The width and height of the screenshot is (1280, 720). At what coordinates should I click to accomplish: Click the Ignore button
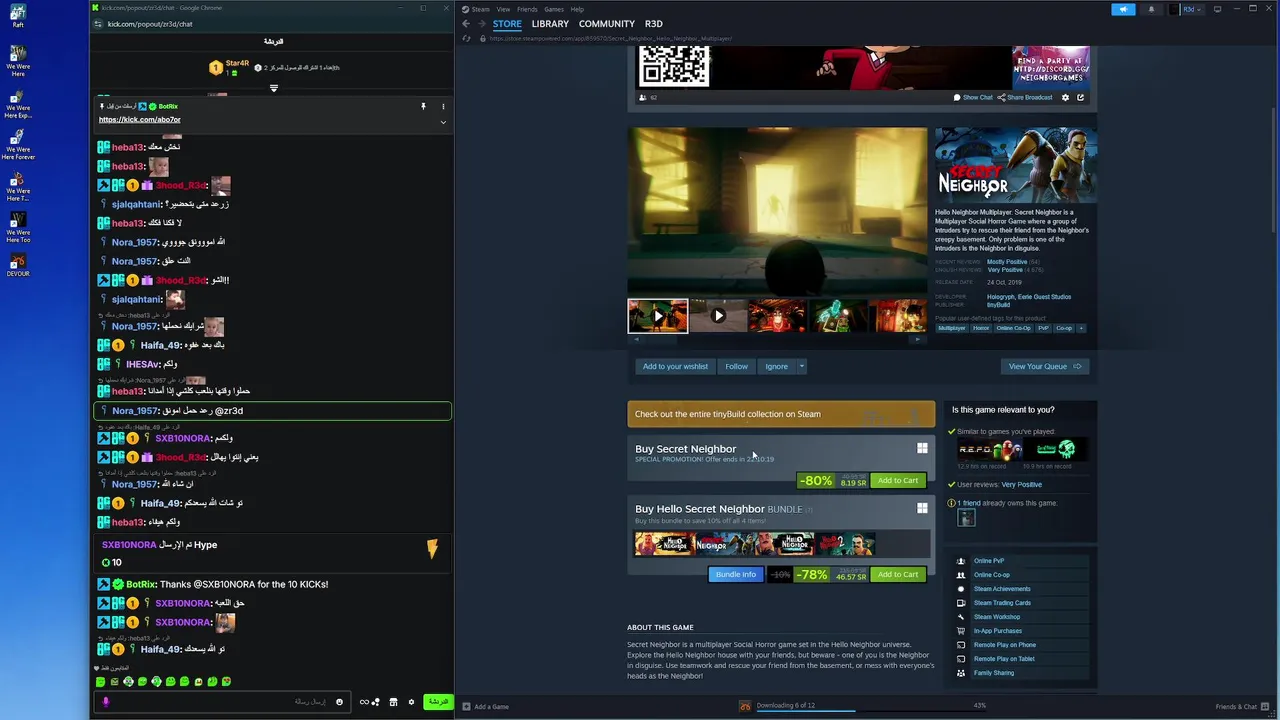(x=776, y=367)
